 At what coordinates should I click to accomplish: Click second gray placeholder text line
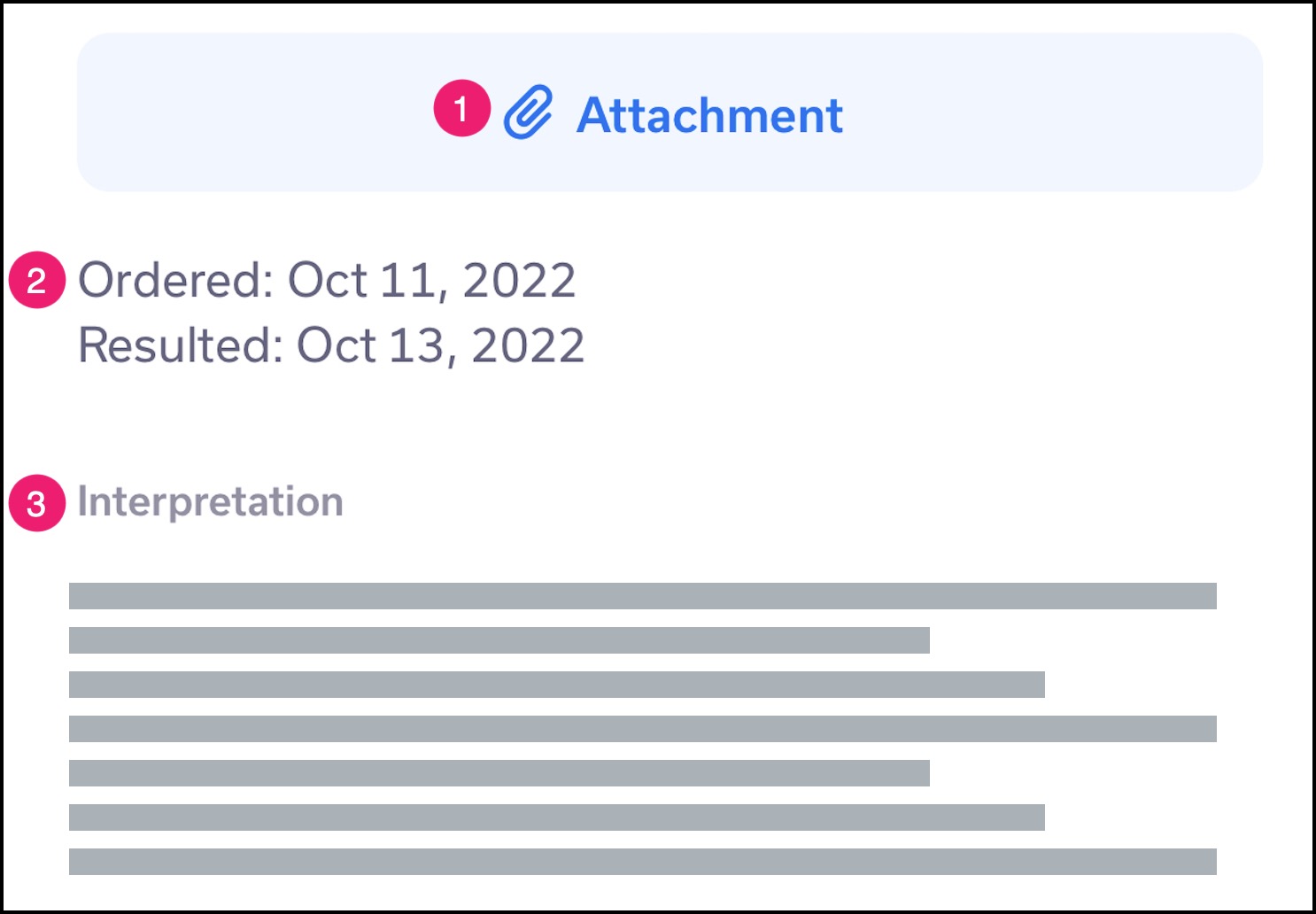tap(499, 640)
